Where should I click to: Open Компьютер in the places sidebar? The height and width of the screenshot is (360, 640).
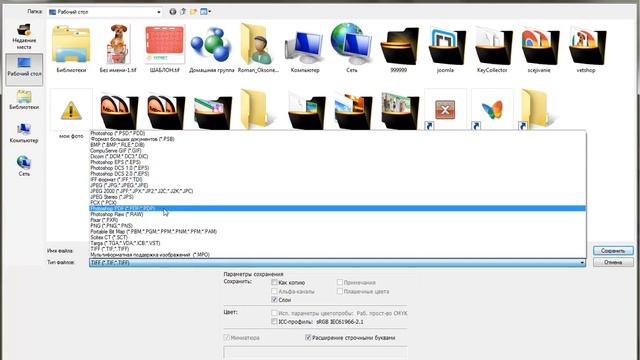pos(24,133)
